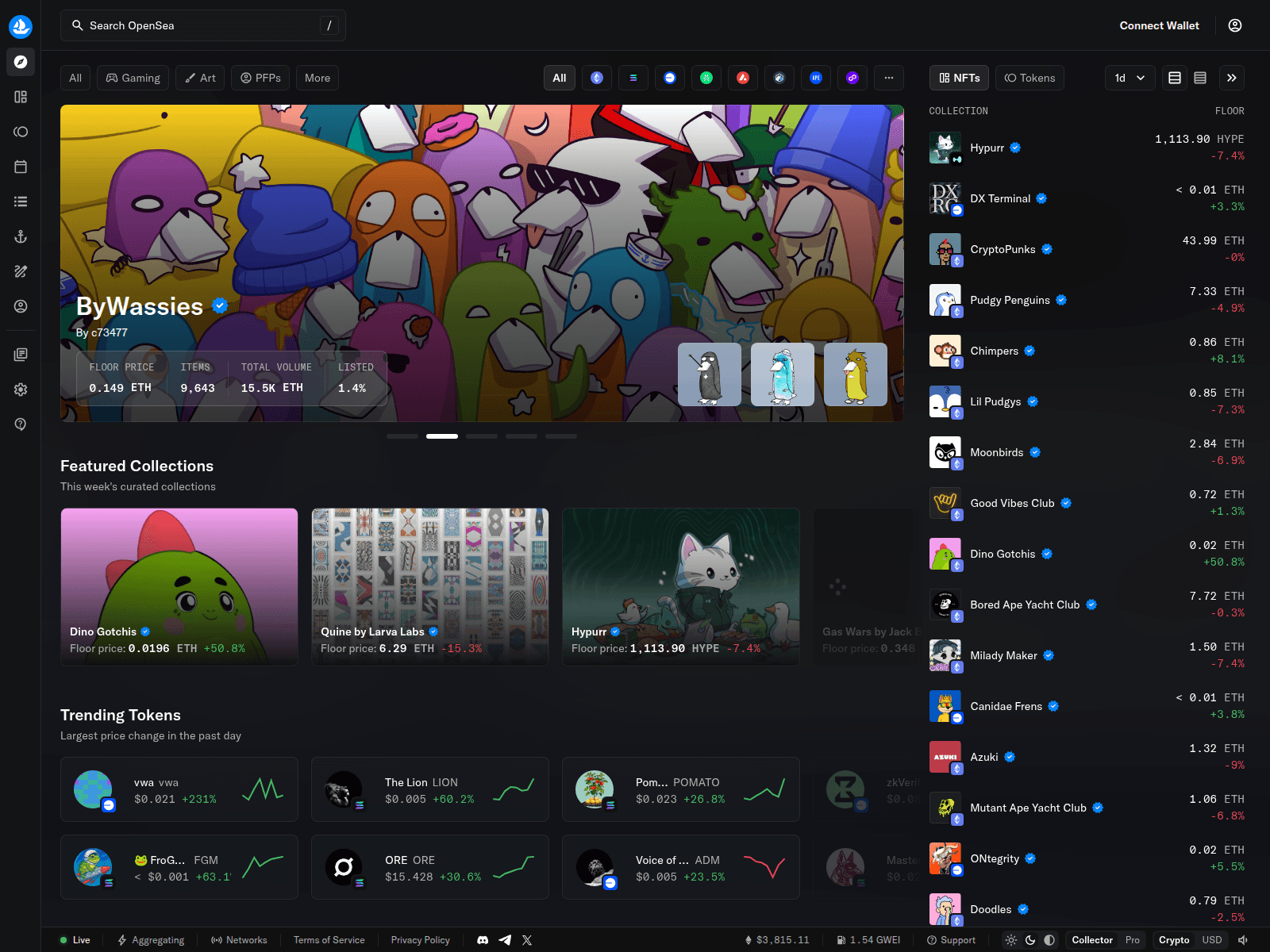1270x952 pixels.
Task: Open the Collections grid icon in sidebar
Action: pos(21,97)
